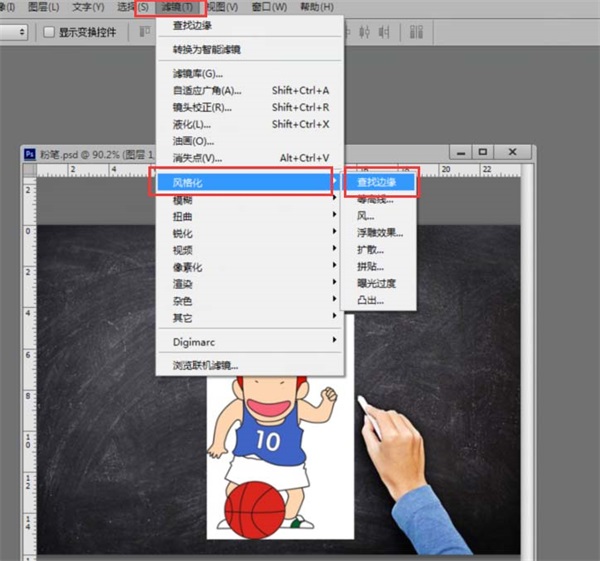This screenshot has width=600, height=561.
Task: Toggle the 显示变换控件 checkbox
Action: tap(49, 32)
